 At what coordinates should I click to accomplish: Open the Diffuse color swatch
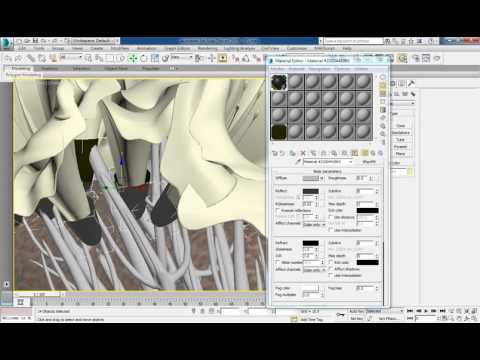pyautogui.click(x=311, y=178)
